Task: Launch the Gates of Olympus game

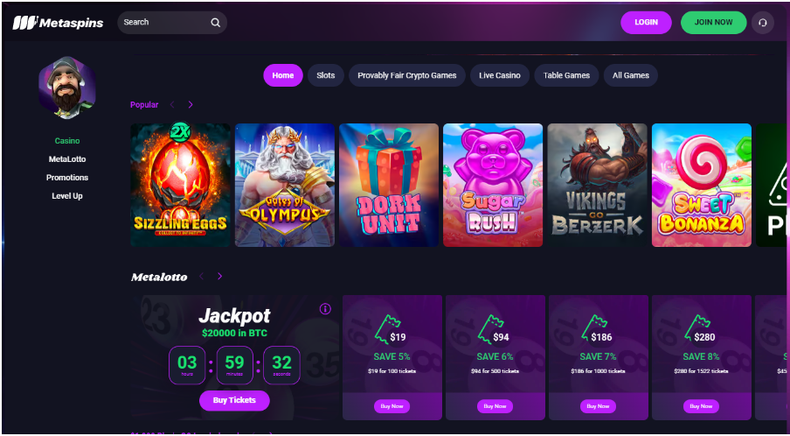Action: point(285,185)
